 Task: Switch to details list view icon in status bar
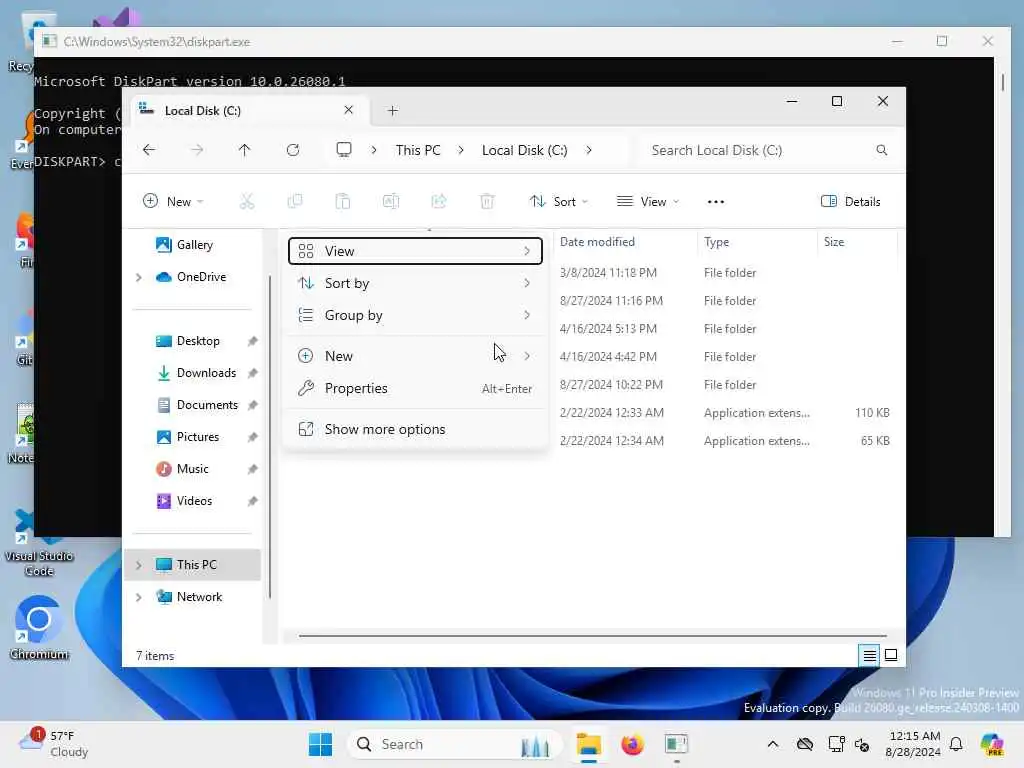[869, 655]
